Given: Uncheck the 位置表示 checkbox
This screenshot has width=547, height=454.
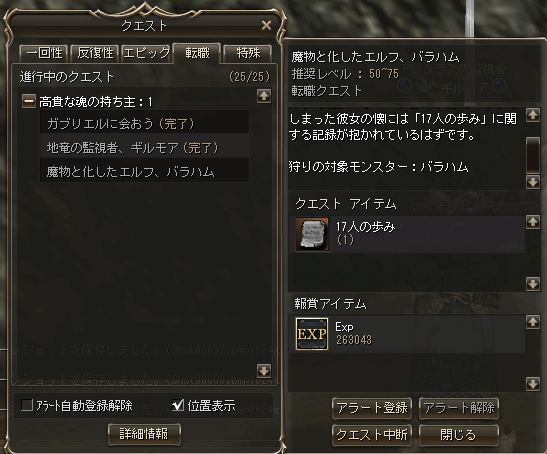Looking at the screenshot, I should tap(178, 405).
